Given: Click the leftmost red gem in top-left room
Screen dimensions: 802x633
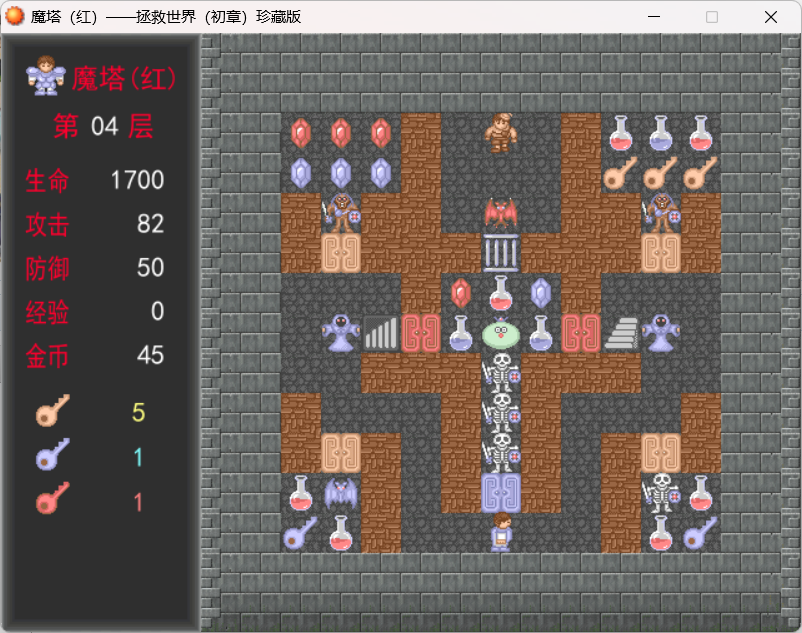Looking at the screenshot, I should click(301, 133).
